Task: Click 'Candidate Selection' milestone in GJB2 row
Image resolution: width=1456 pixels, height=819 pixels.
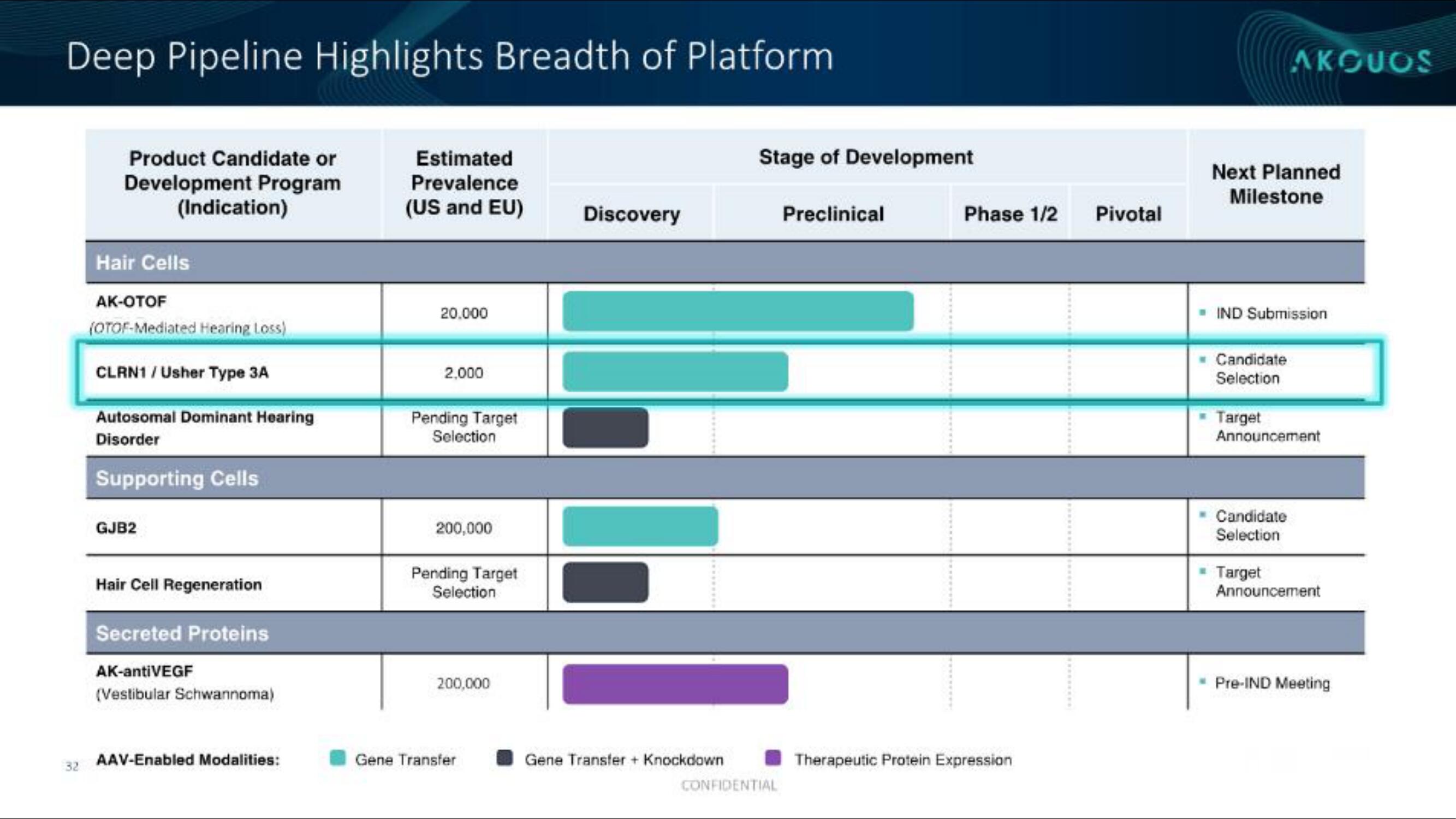Action: click(x=1251, y=525)
